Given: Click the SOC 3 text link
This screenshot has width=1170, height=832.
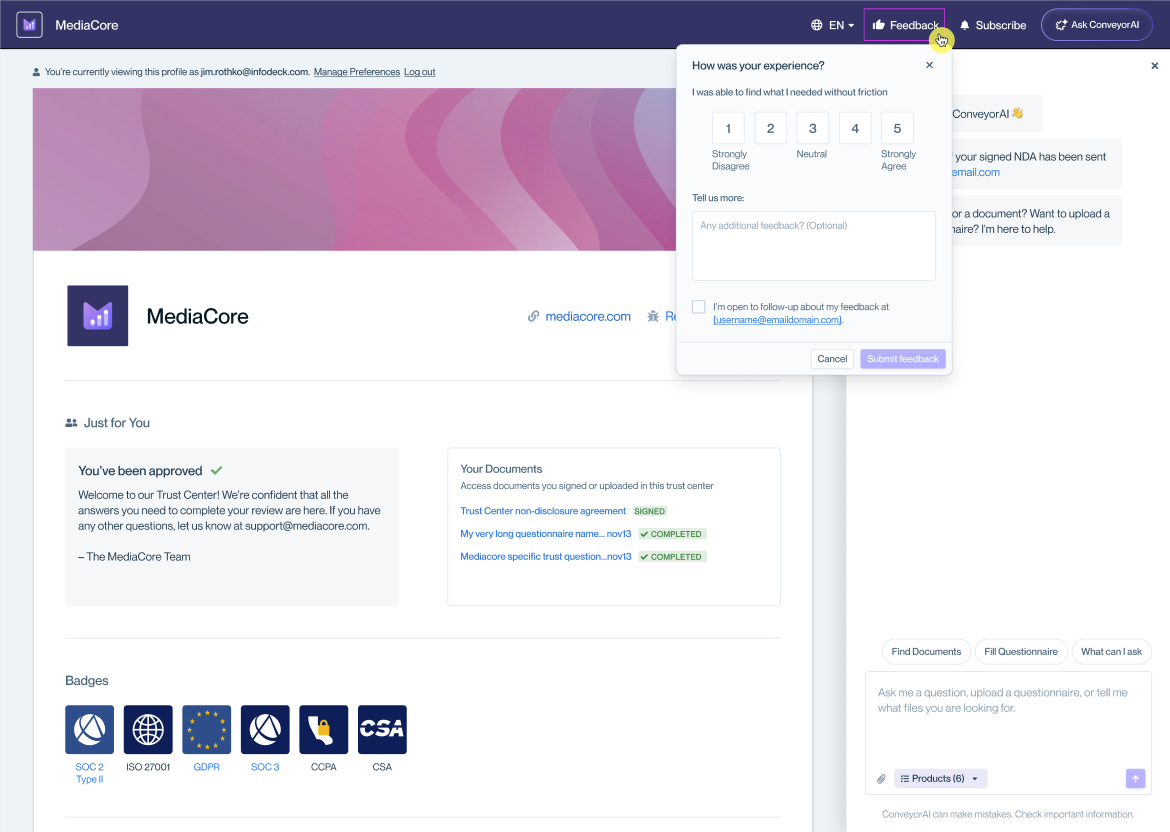Looking at the screenshot, I should coord(265,767).
